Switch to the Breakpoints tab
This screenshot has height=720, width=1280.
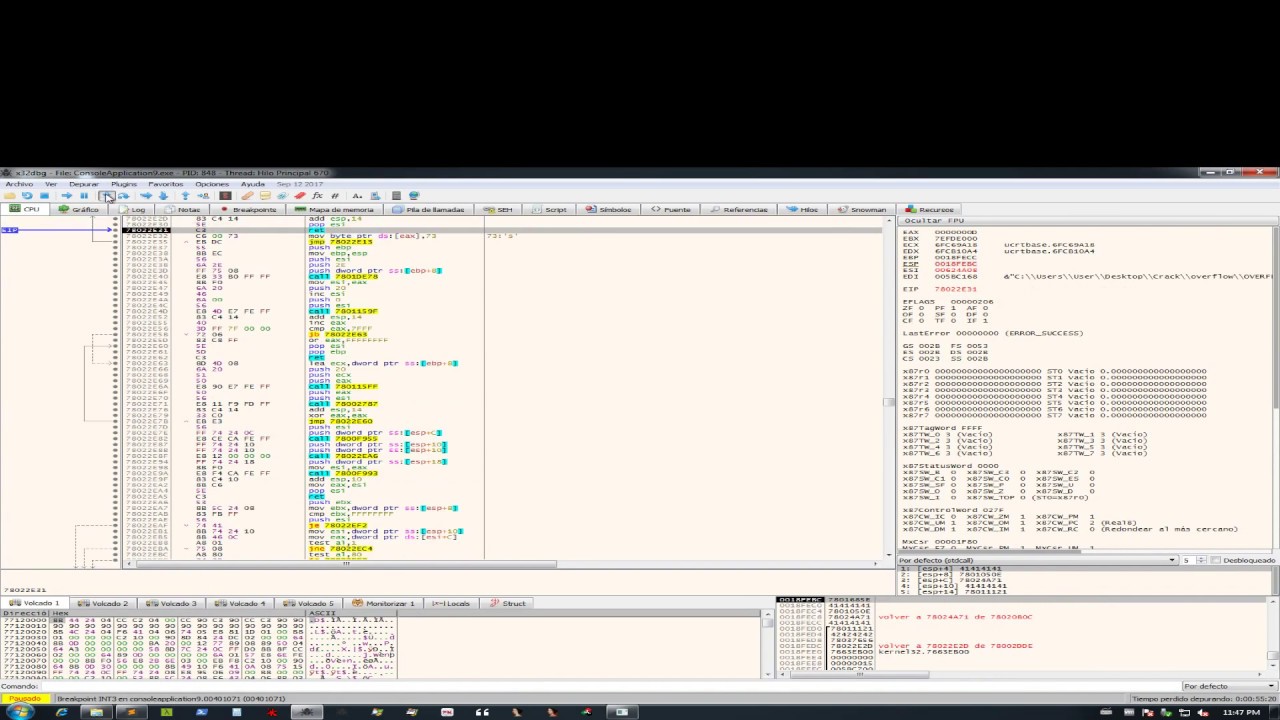tap(249, 210)
